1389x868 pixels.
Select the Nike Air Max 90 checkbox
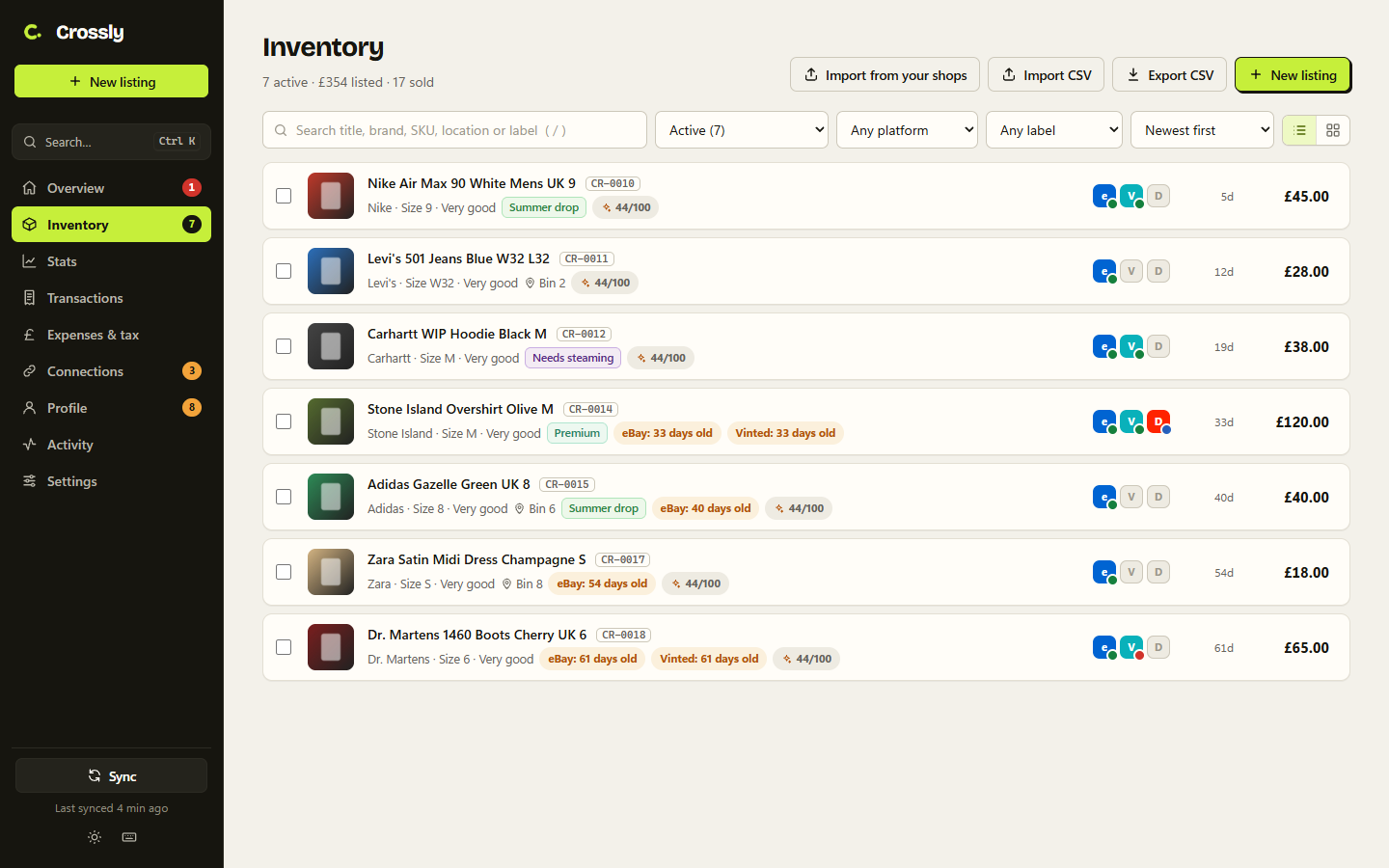click(284, 196)
